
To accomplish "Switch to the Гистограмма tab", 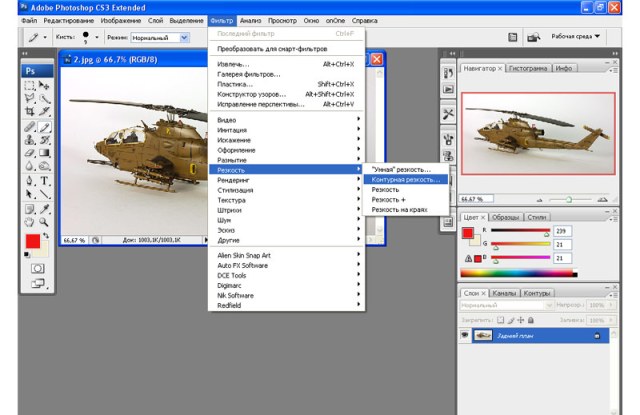I will point(525,69).
